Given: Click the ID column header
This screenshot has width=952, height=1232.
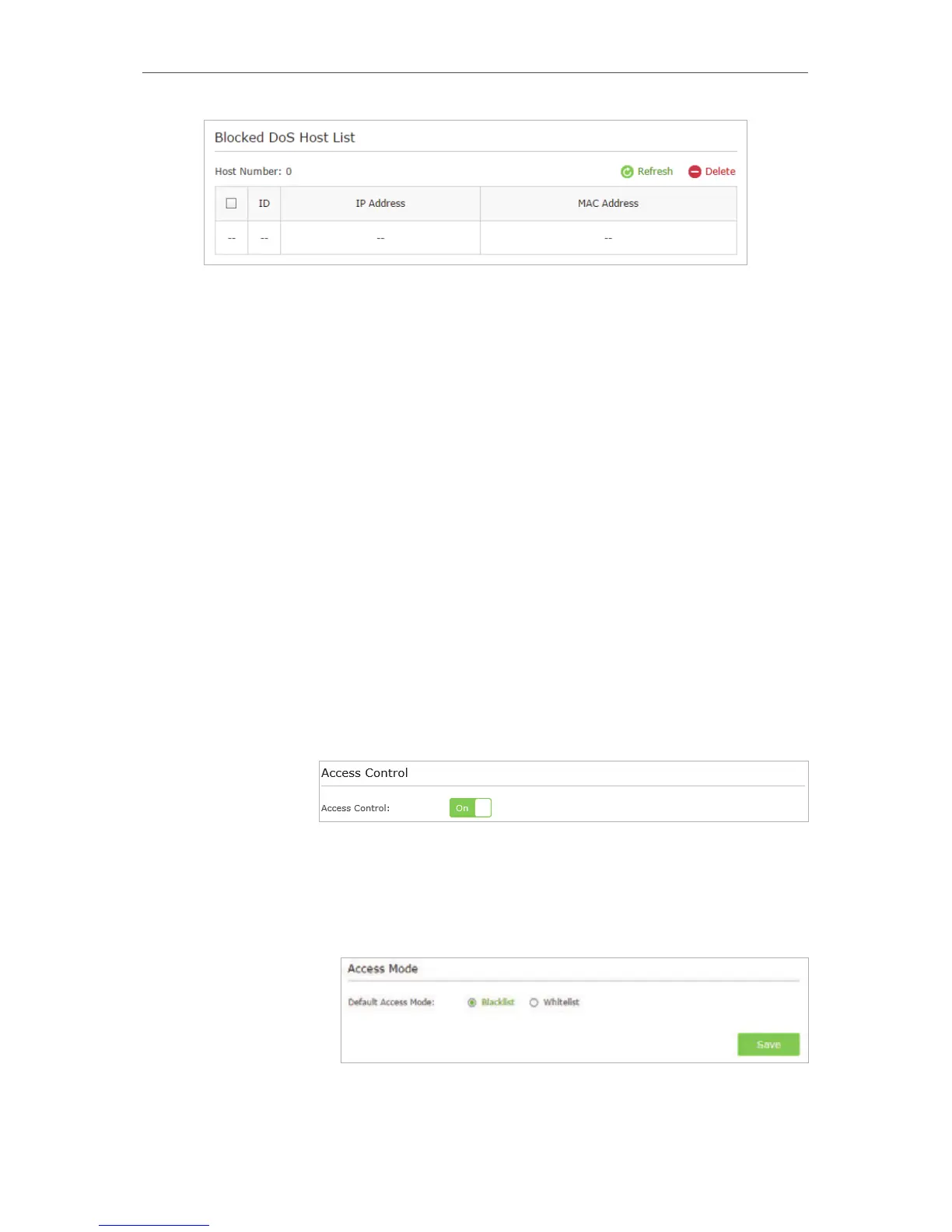Looking at the screenshot, I should 264,203.
